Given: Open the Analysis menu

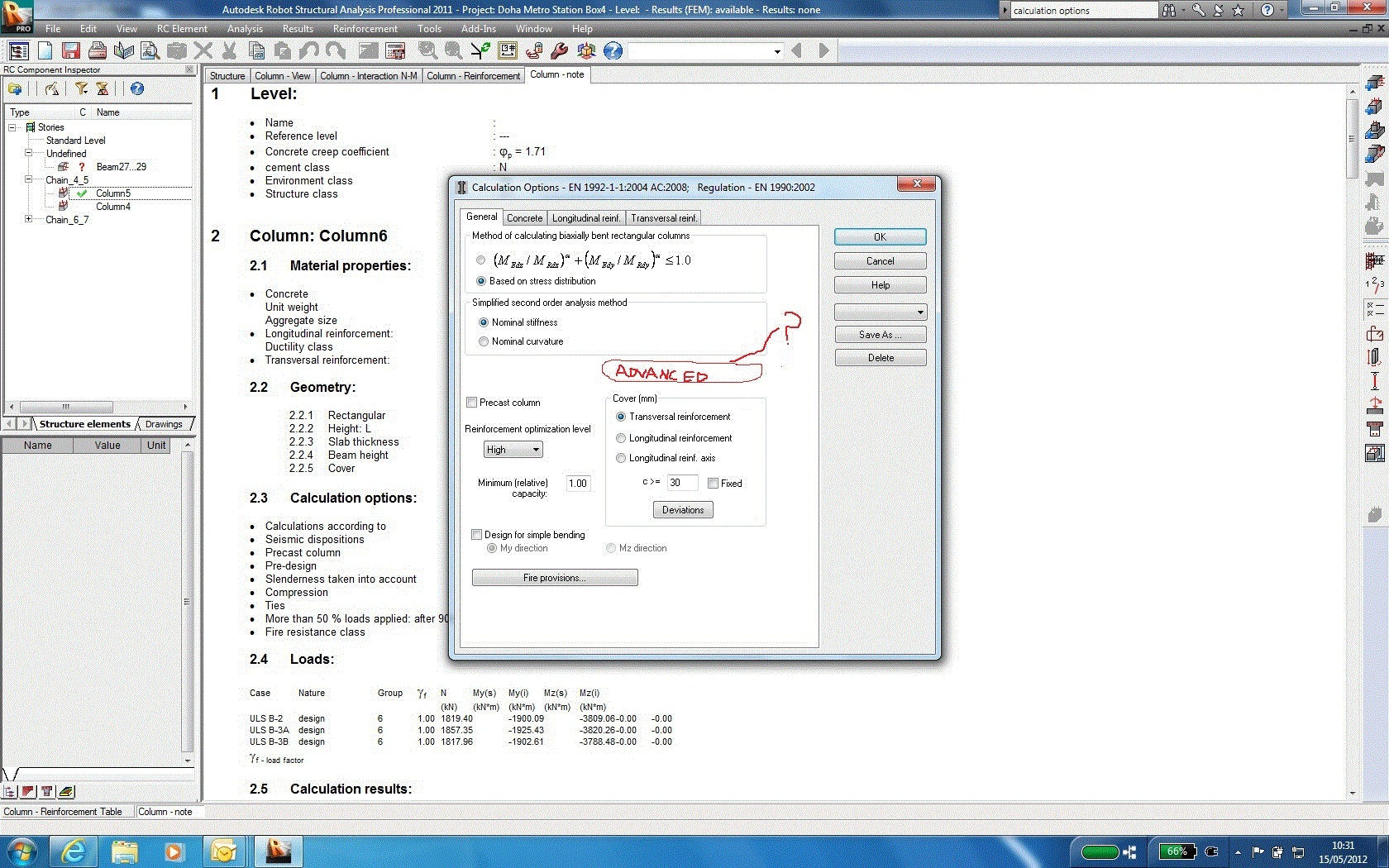Looking at the screenshot, I should point(246,29).
